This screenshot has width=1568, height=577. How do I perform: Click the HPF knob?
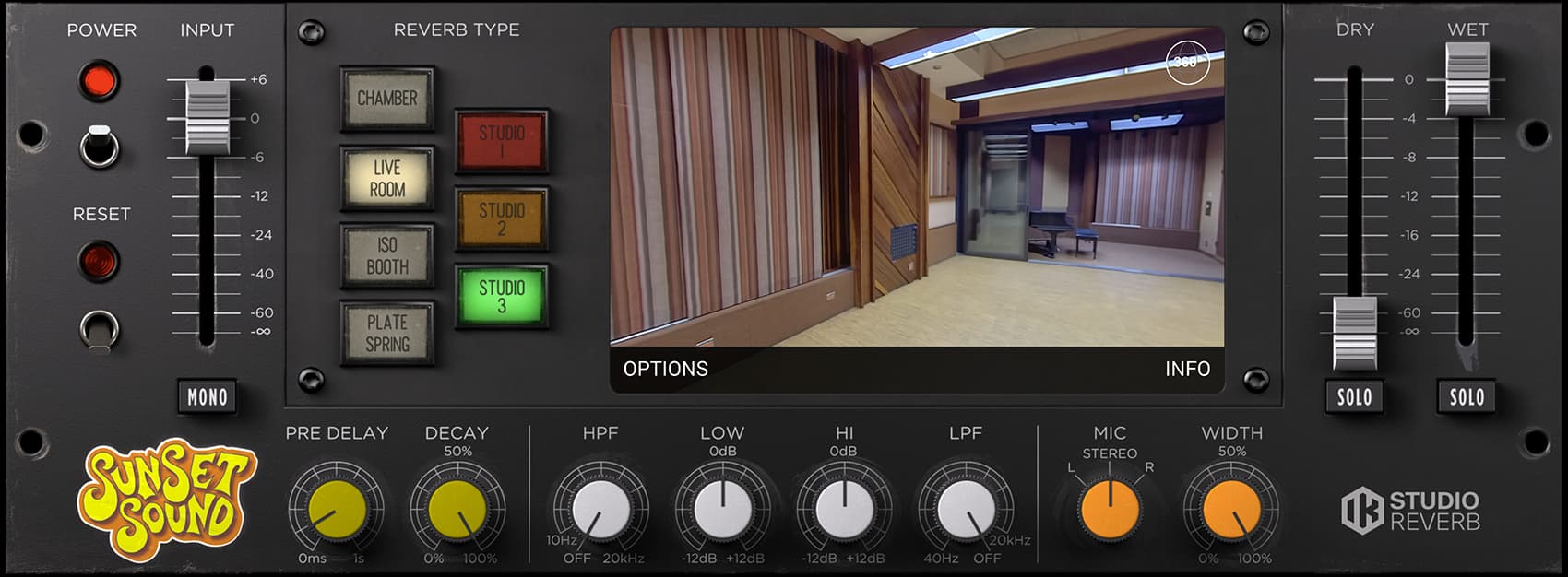pos(600,510)
